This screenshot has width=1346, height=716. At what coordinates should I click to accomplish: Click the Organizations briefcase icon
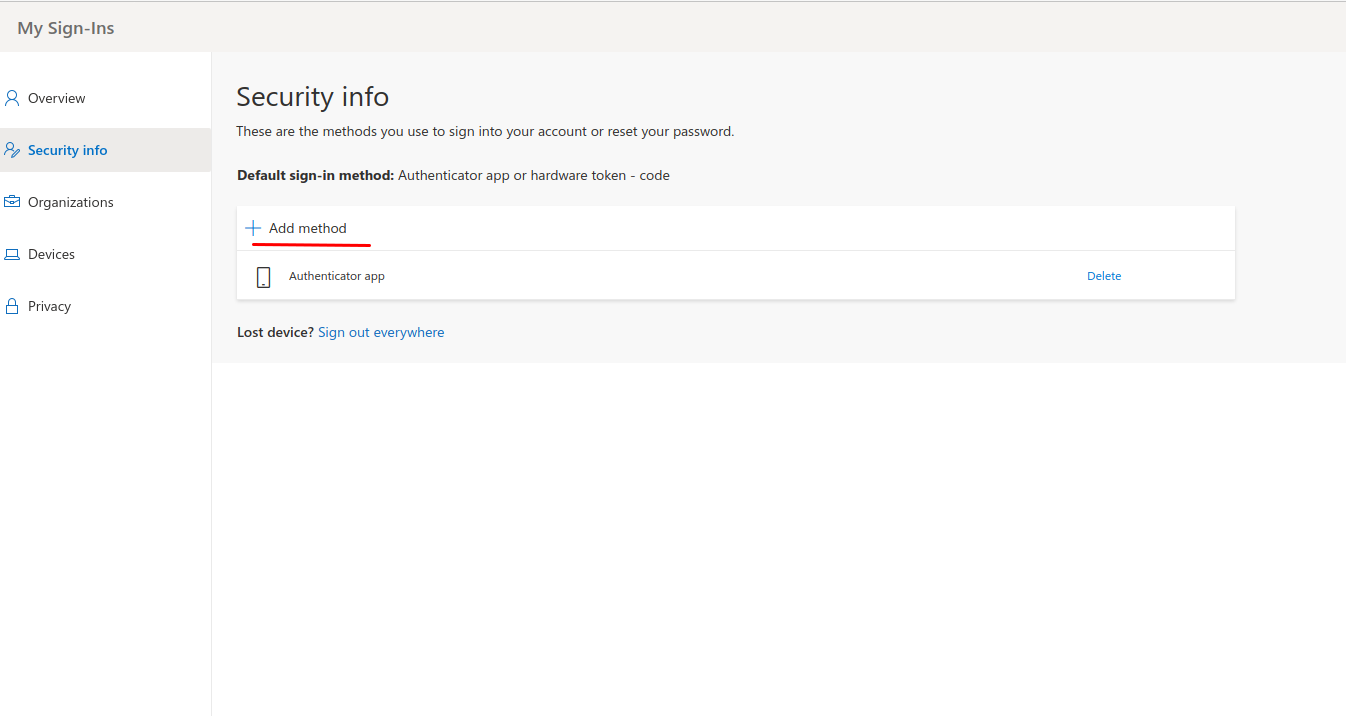(12, 202)
